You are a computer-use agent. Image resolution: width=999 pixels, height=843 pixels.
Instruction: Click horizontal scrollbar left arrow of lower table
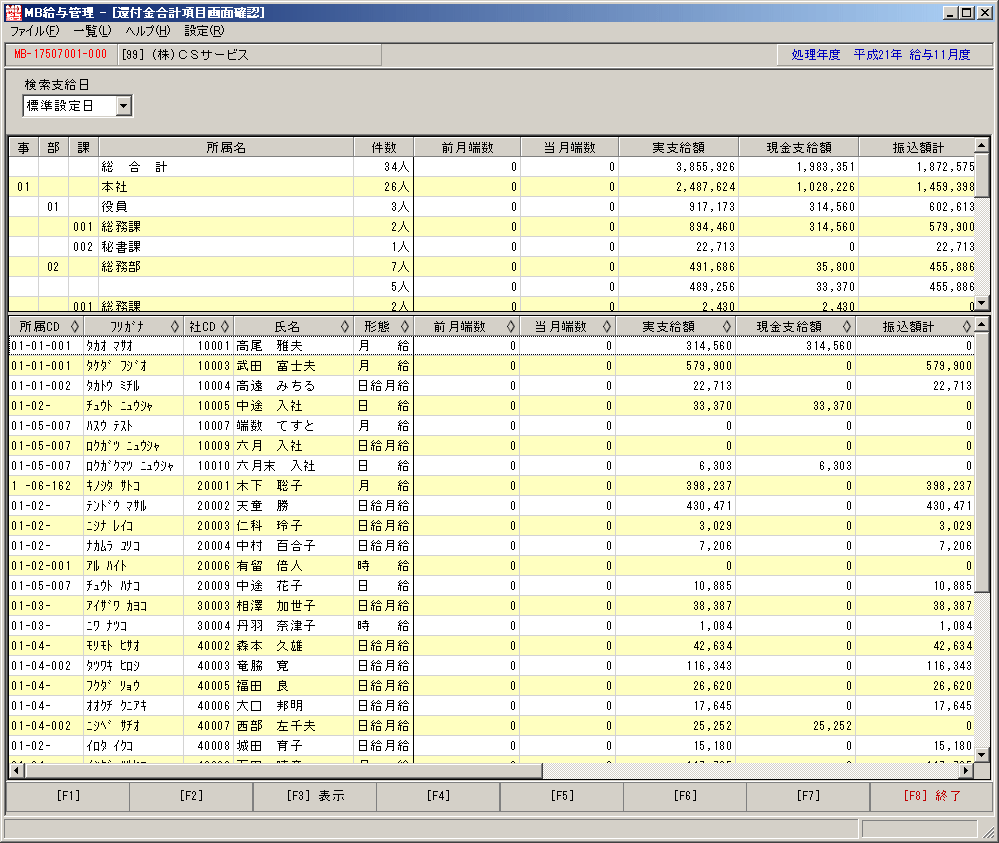pyautogui.click(x=17, y=771)
